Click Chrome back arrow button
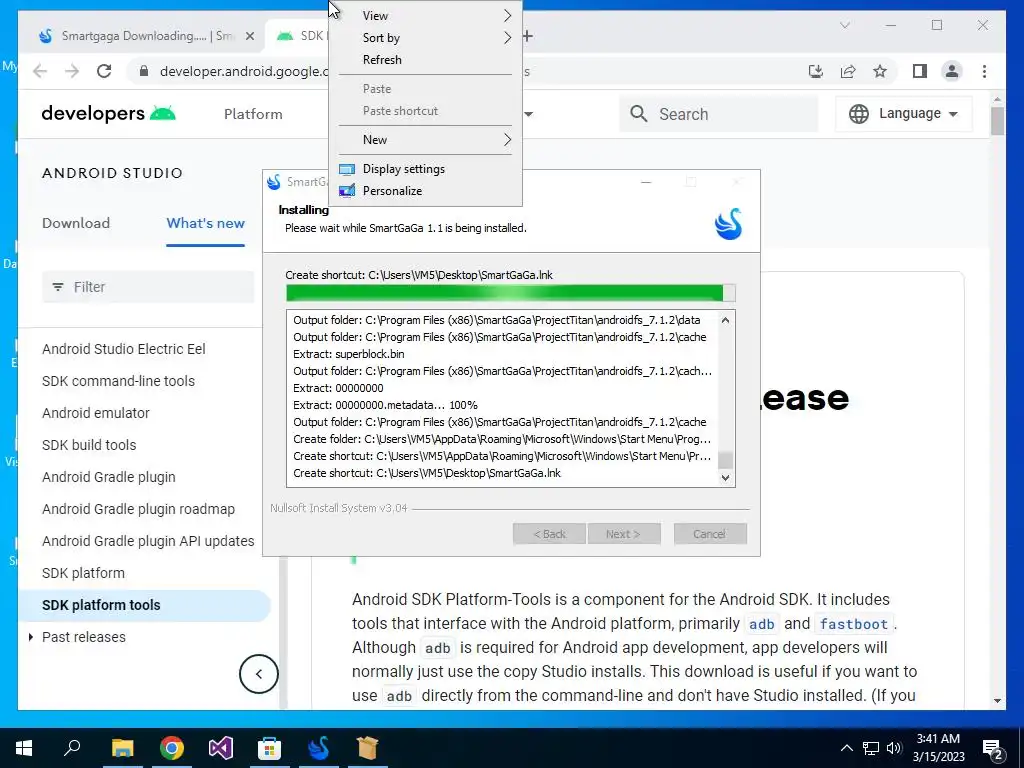This screenshot has height=768, width=1024. (x=40, y=71)
